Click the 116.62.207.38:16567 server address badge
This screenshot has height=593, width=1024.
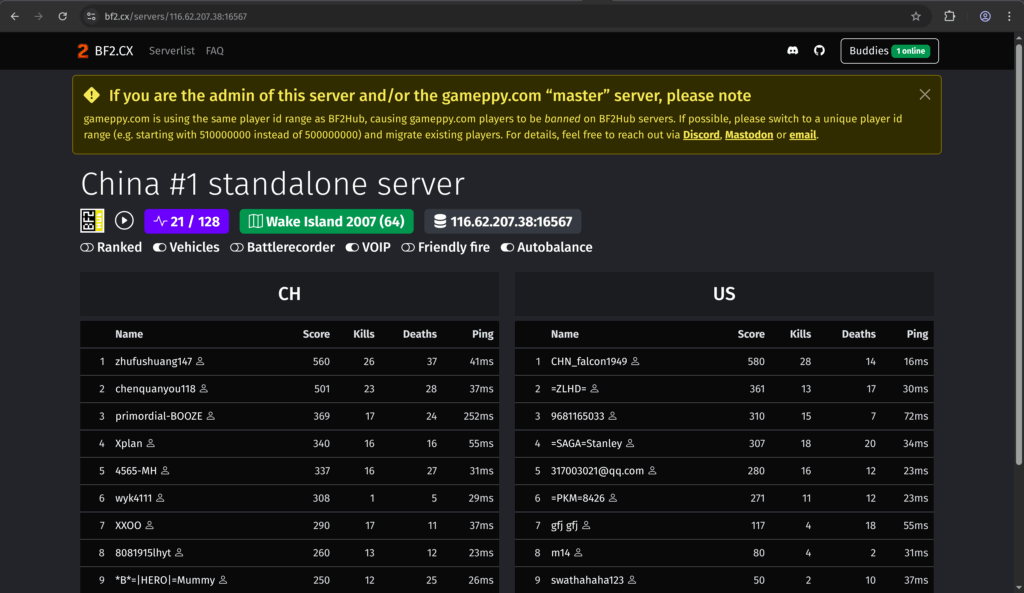[x=502, y=221]
